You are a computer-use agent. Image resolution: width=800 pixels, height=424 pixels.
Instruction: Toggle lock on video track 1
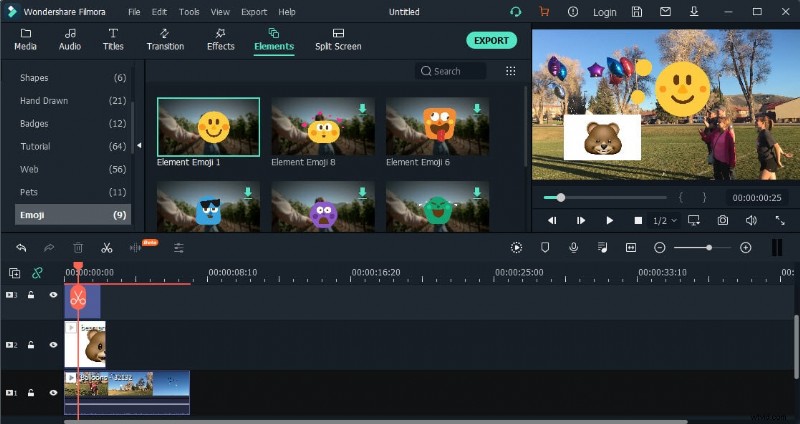(31, 392)
